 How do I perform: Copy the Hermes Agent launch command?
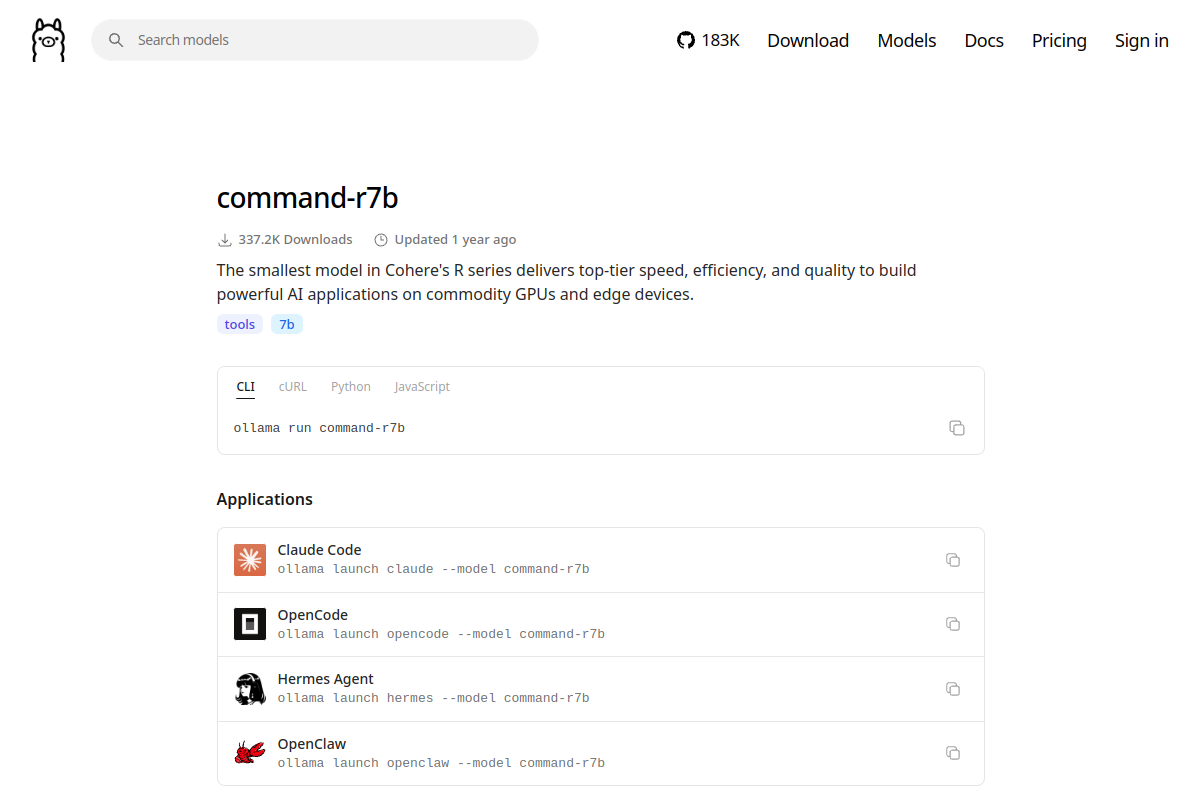tap(953, 689)
